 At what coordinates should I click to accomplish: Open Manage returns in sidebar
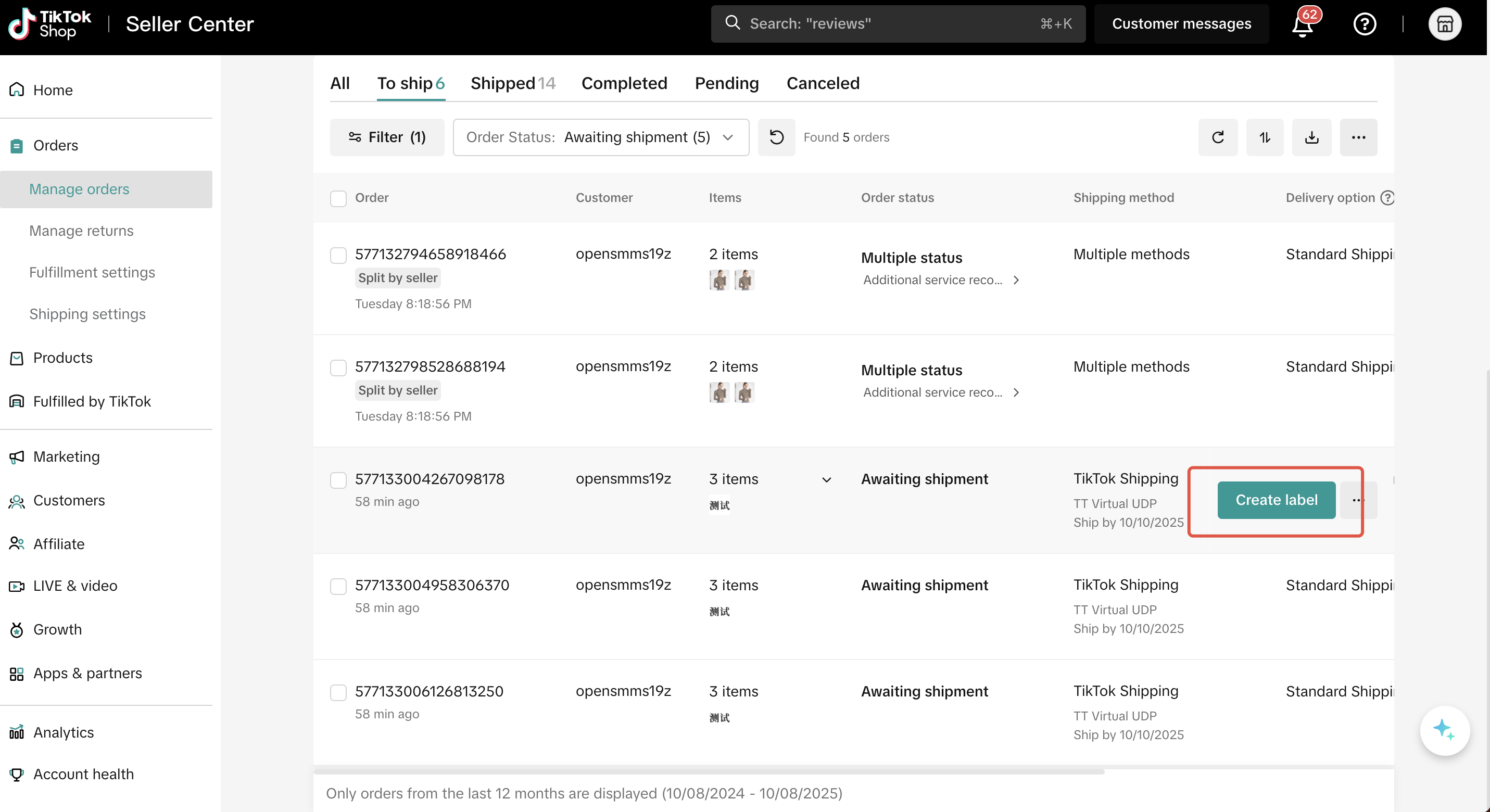[81, 231]
